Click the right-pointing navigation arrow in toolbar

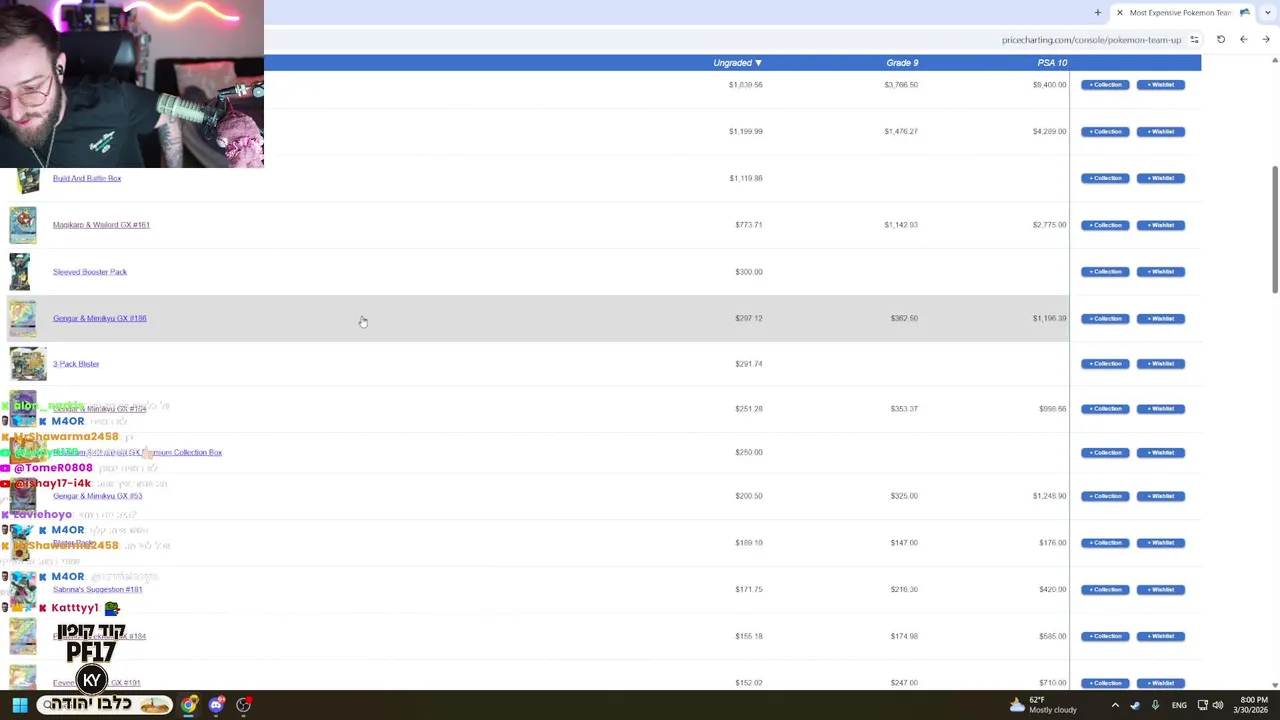point(1265,40)
